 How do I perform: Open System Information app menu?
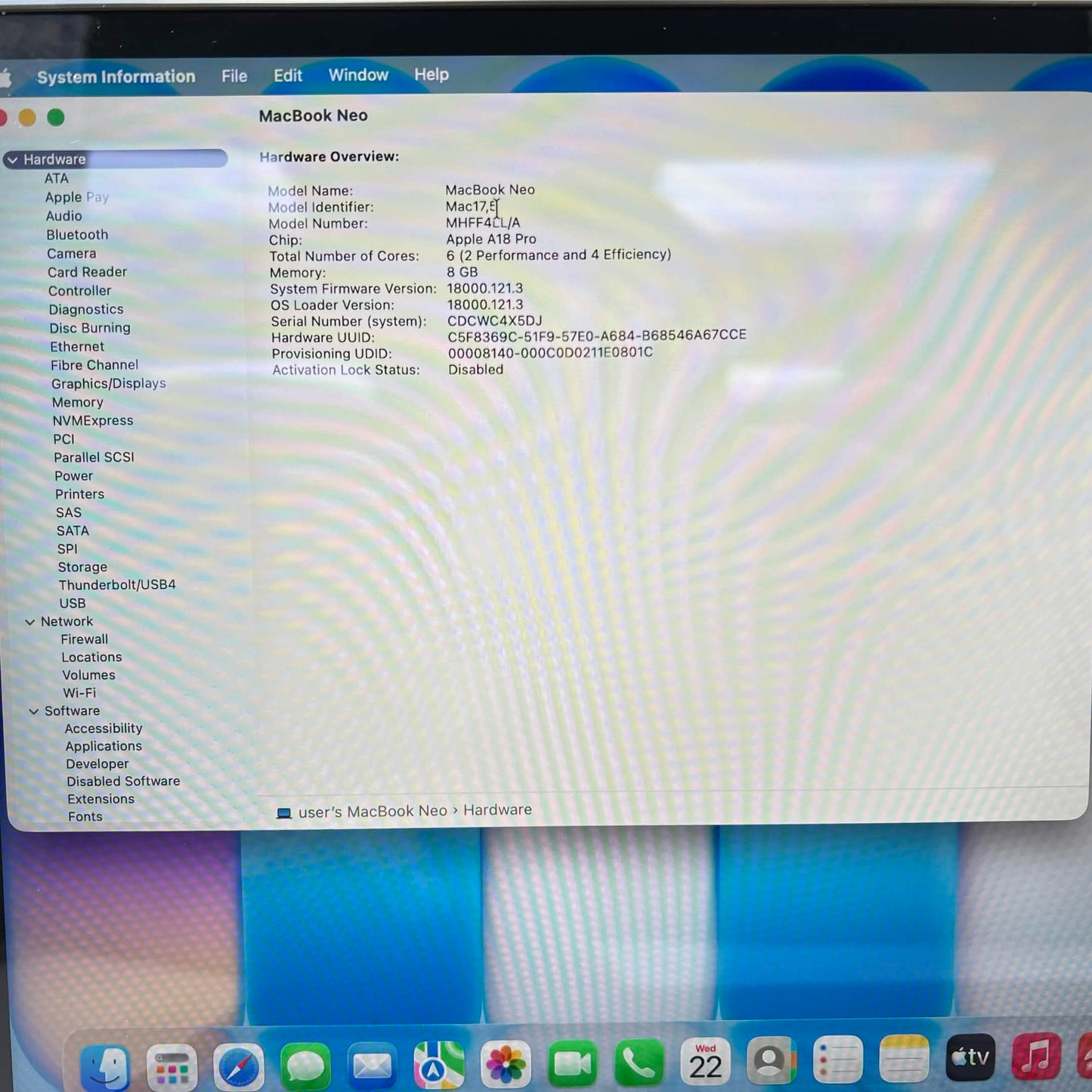click(116, 77)
